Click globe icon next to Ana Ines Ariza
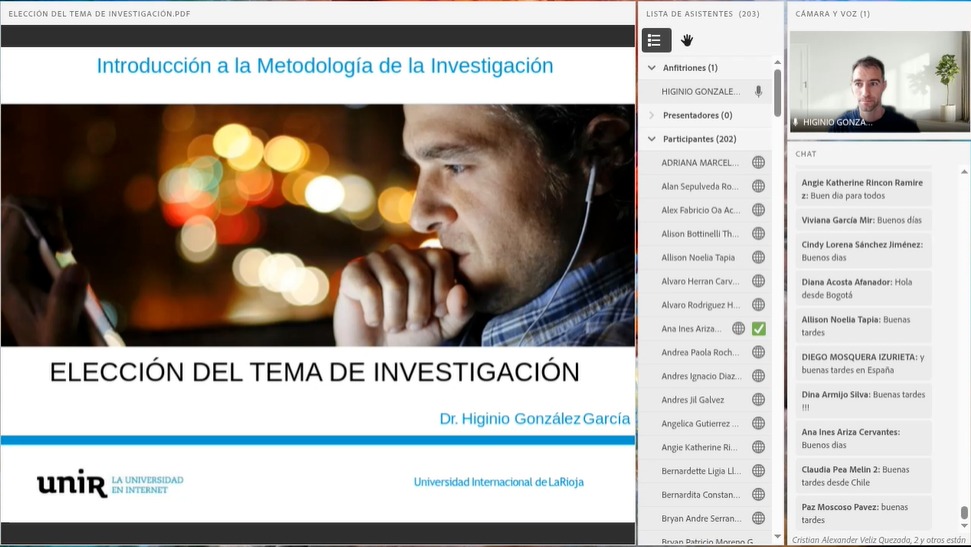The width and height of the screenshot is (971, 547). click(738, 328)
